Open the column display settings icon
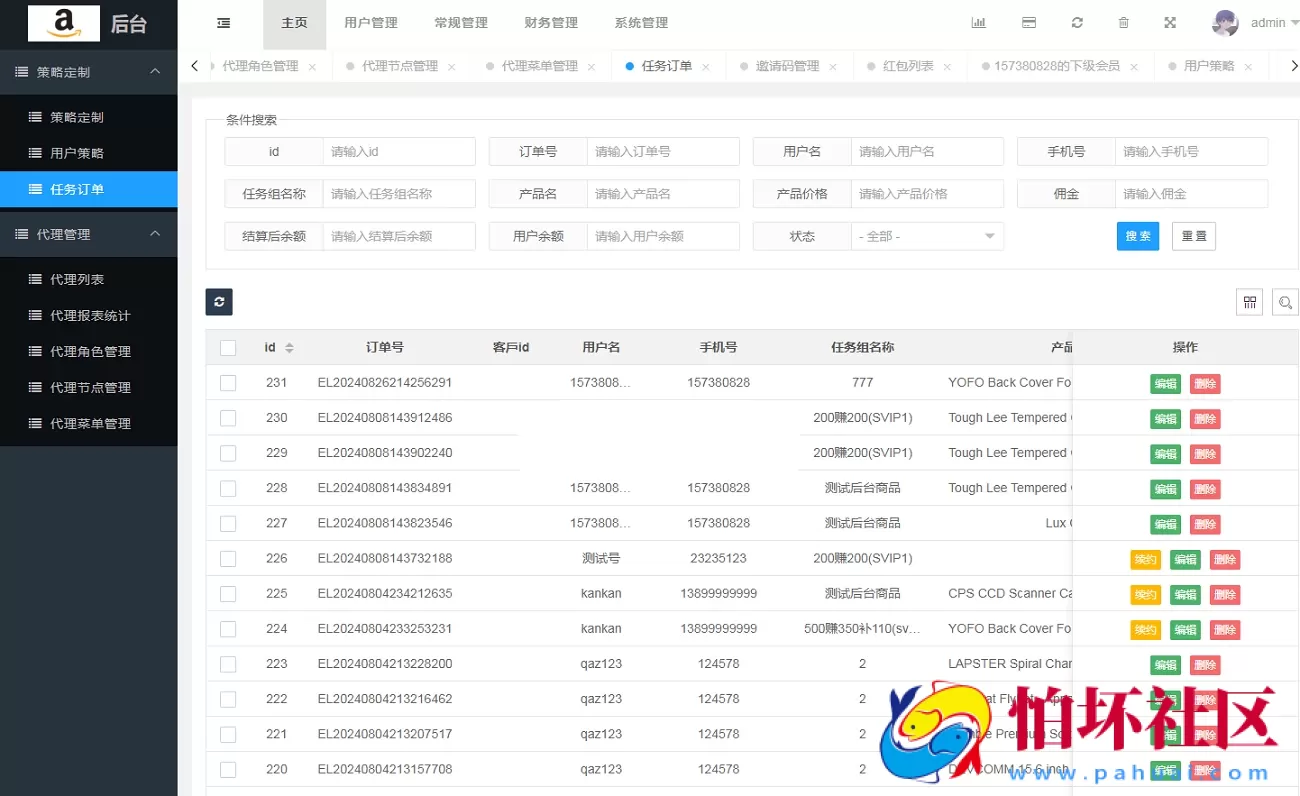This screenshot has width=1300, height=796. click(1249, 301)
